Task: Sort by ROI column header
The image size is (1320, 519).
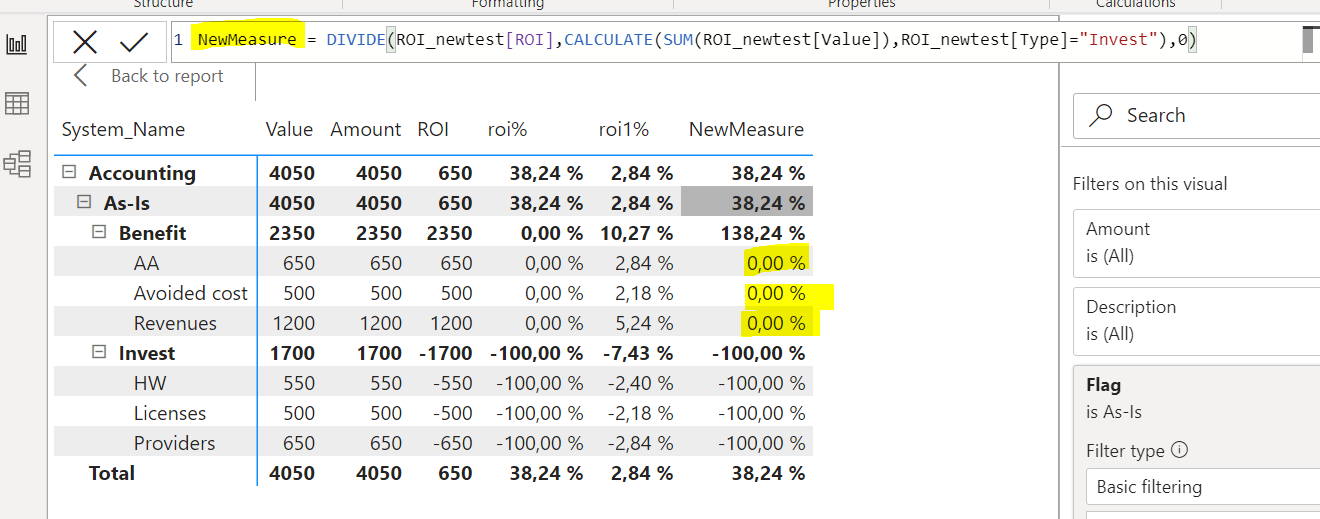Action: click(x=433, y=130)
